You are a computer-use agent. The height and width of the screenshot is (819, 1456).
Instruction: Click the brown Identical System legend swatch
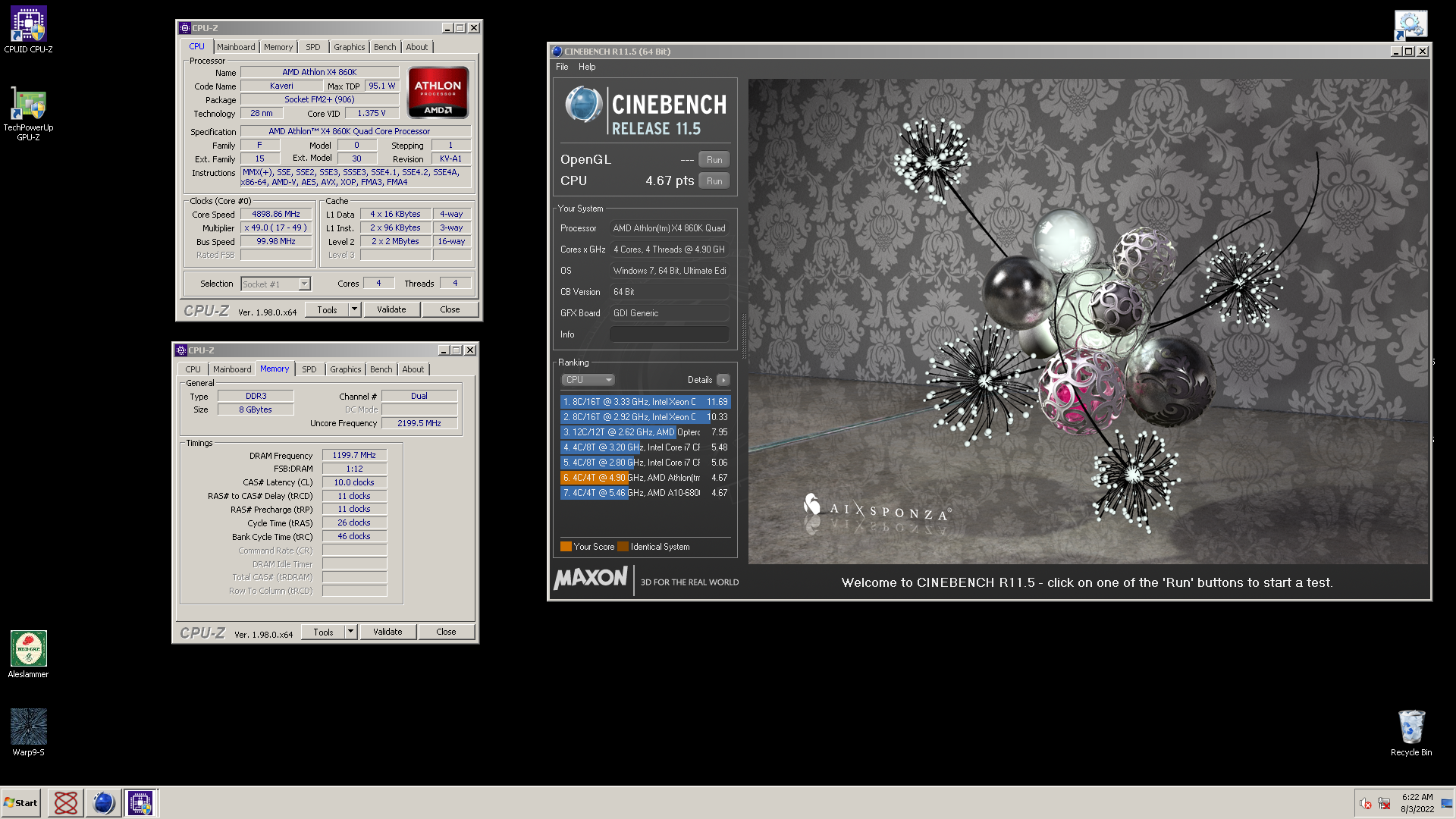coord(623,547)
